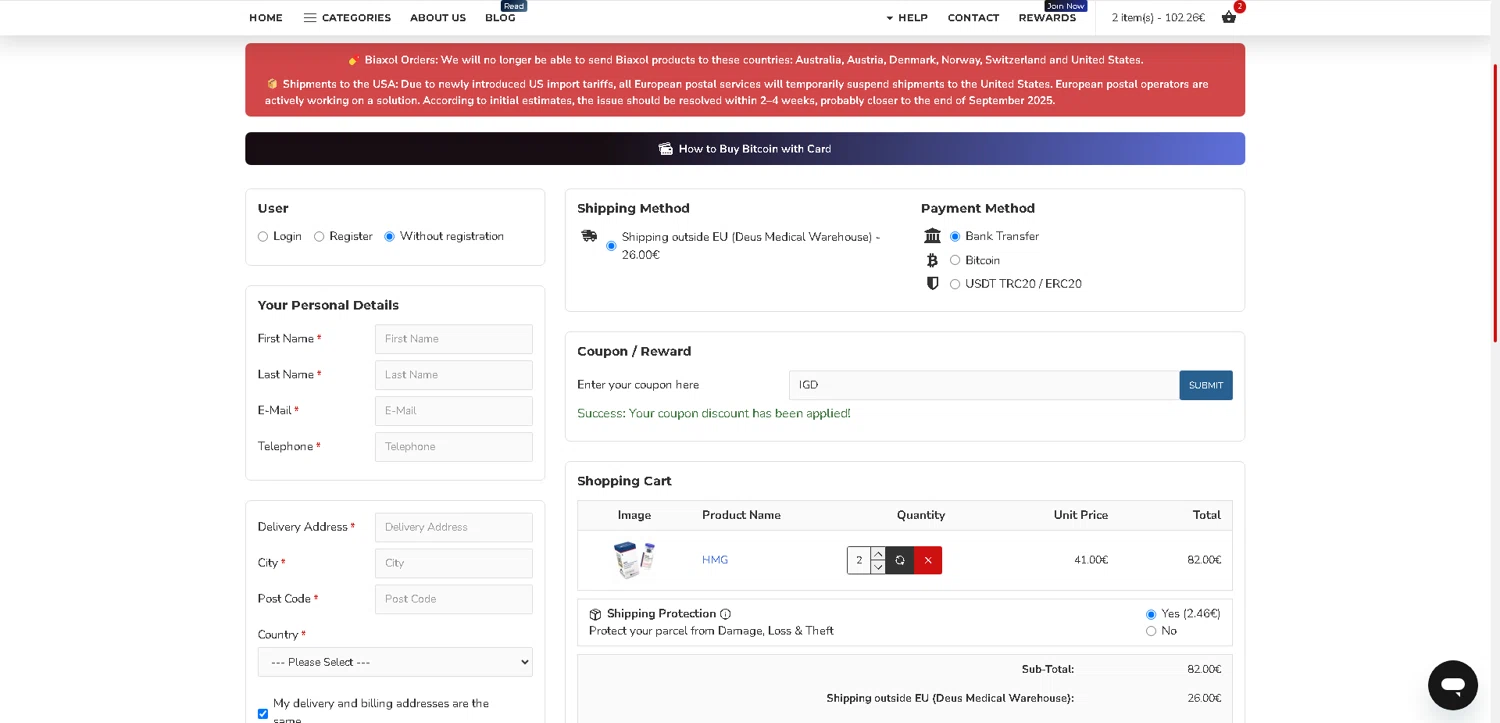Select Yes for Shipping Protection
1500x723 pixels.
pyautogui.click(x=1151, y=614)
